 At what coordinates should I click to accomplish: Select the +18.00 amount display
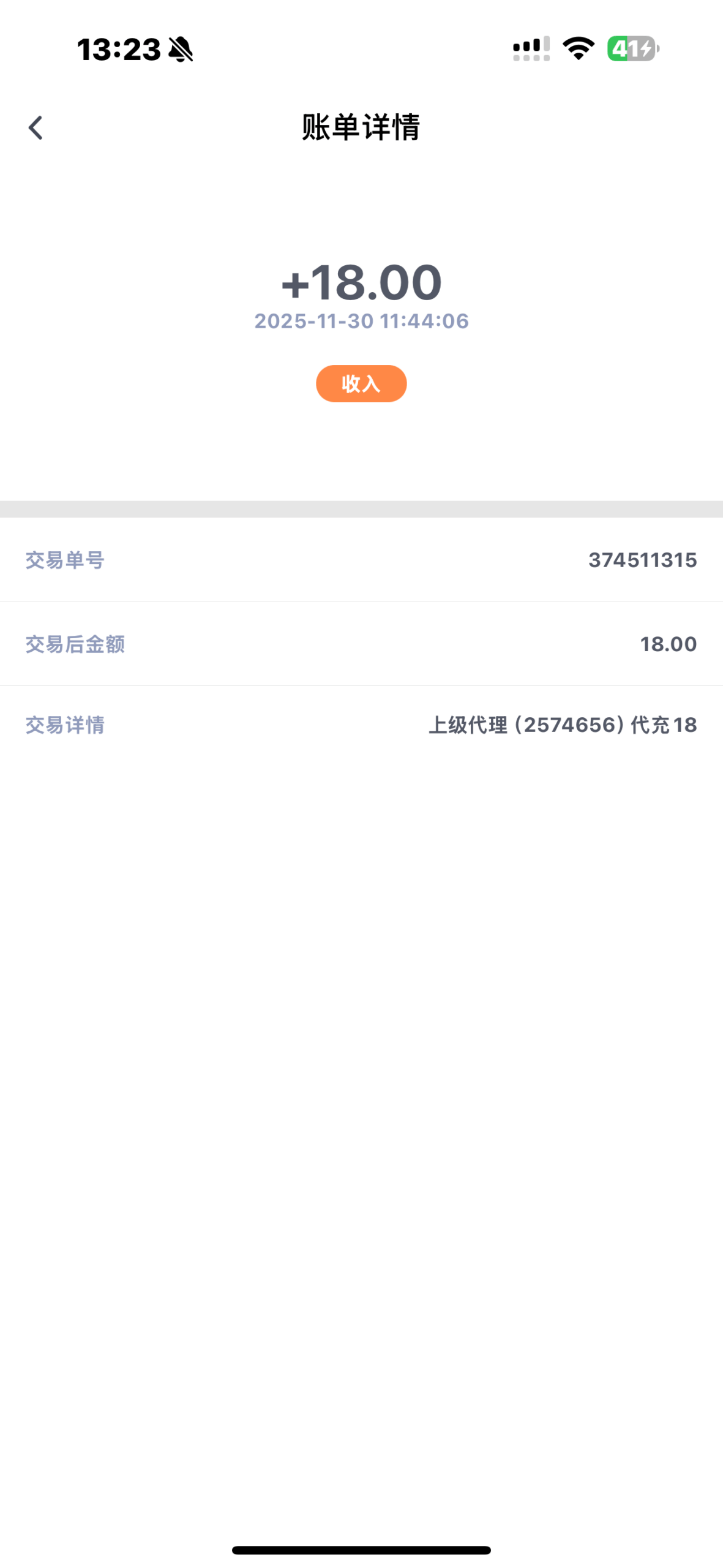tap(360, 282)
